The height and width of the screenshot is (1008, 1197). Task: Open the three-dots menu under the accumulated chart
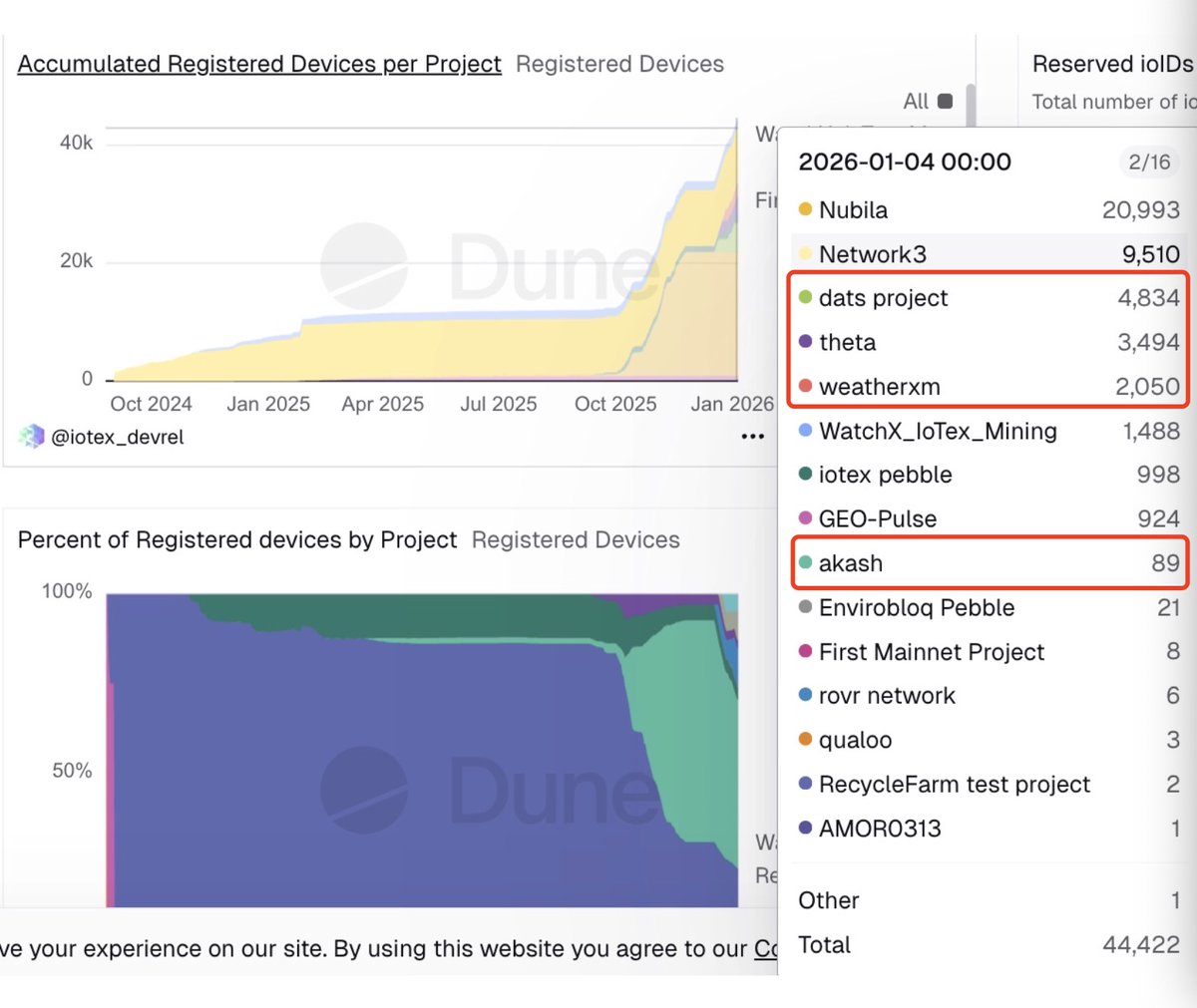[x=753, y=437]
